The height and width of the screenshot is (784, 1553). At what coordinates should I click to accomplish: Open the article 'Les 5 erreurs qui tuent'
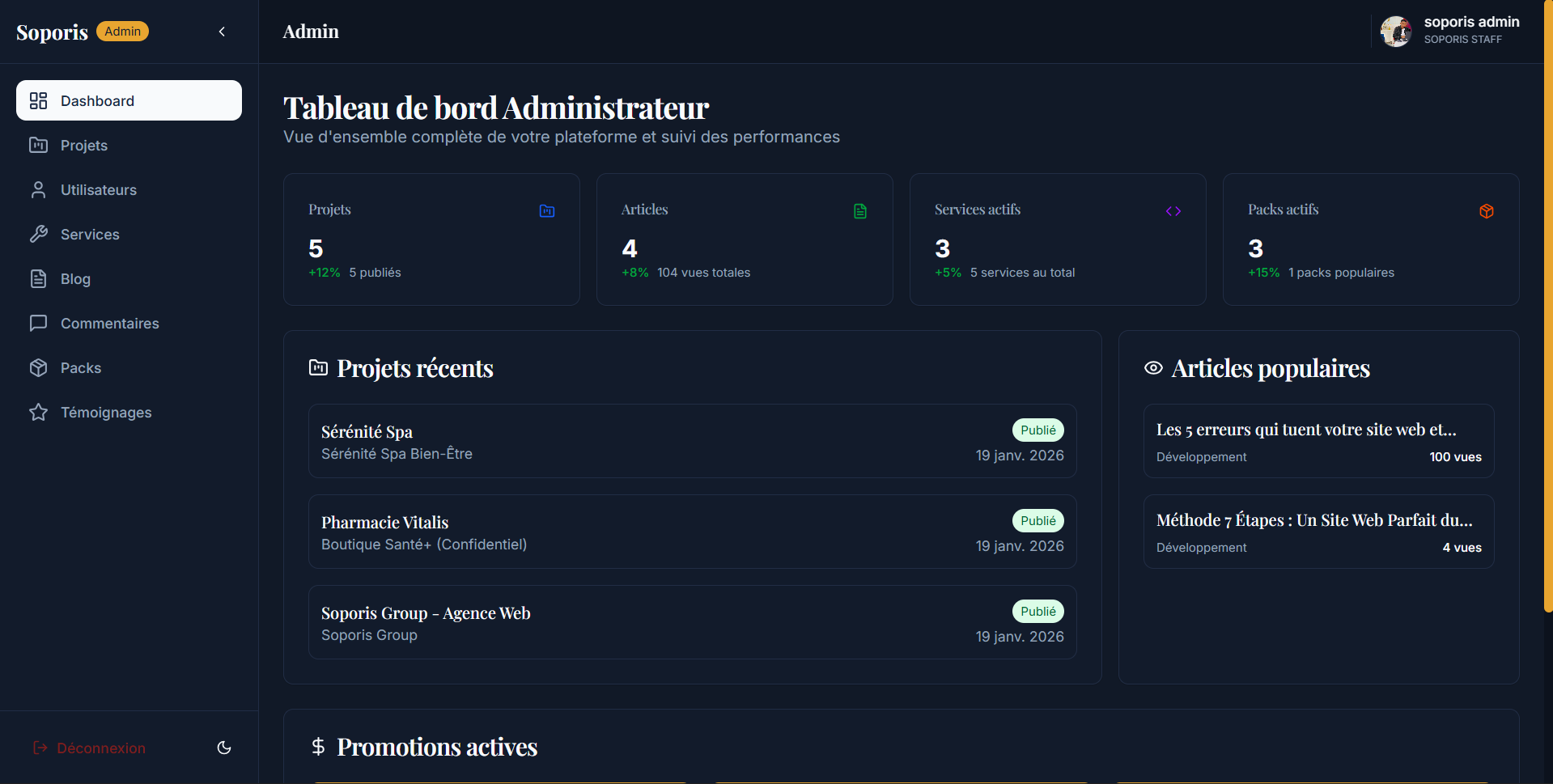coord(1318,441)
